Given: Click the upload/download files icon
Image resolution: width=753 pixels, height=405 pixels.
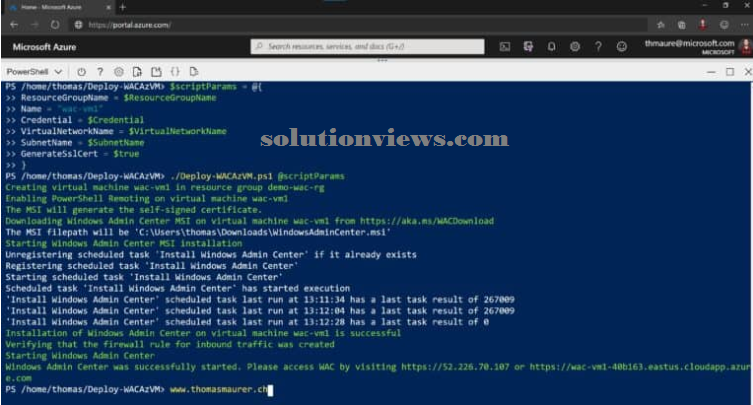Looking at the screenshot, I should click(x=137, y=72).
